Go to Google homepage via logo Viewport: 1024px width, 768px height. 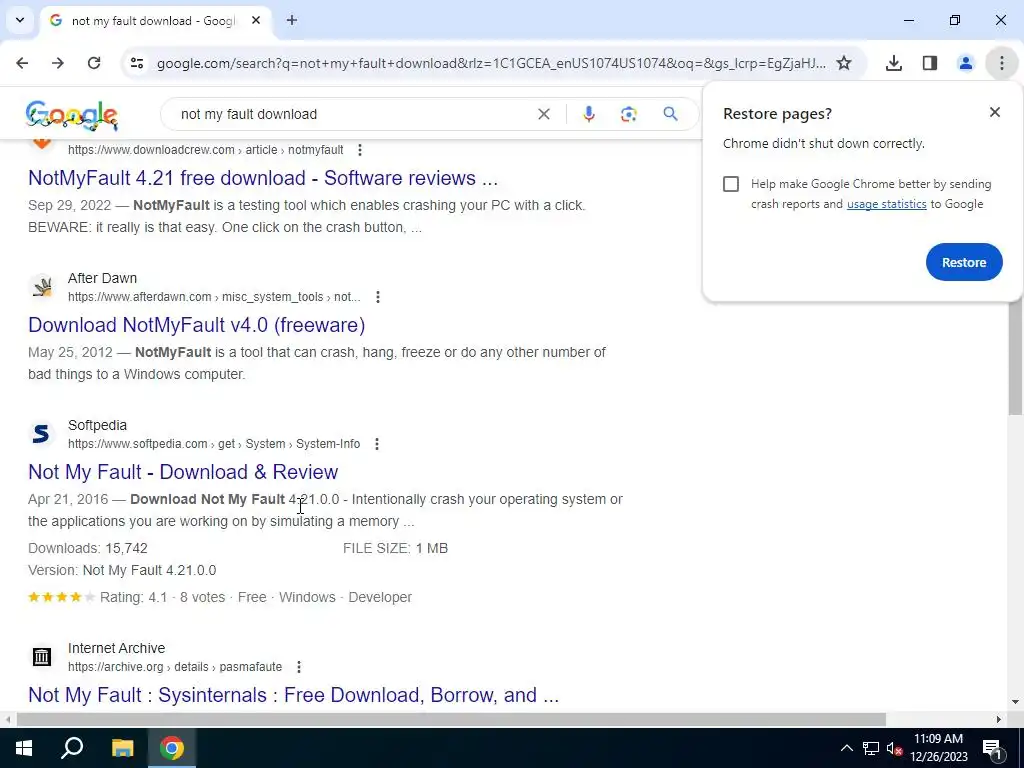coord(71,115)
